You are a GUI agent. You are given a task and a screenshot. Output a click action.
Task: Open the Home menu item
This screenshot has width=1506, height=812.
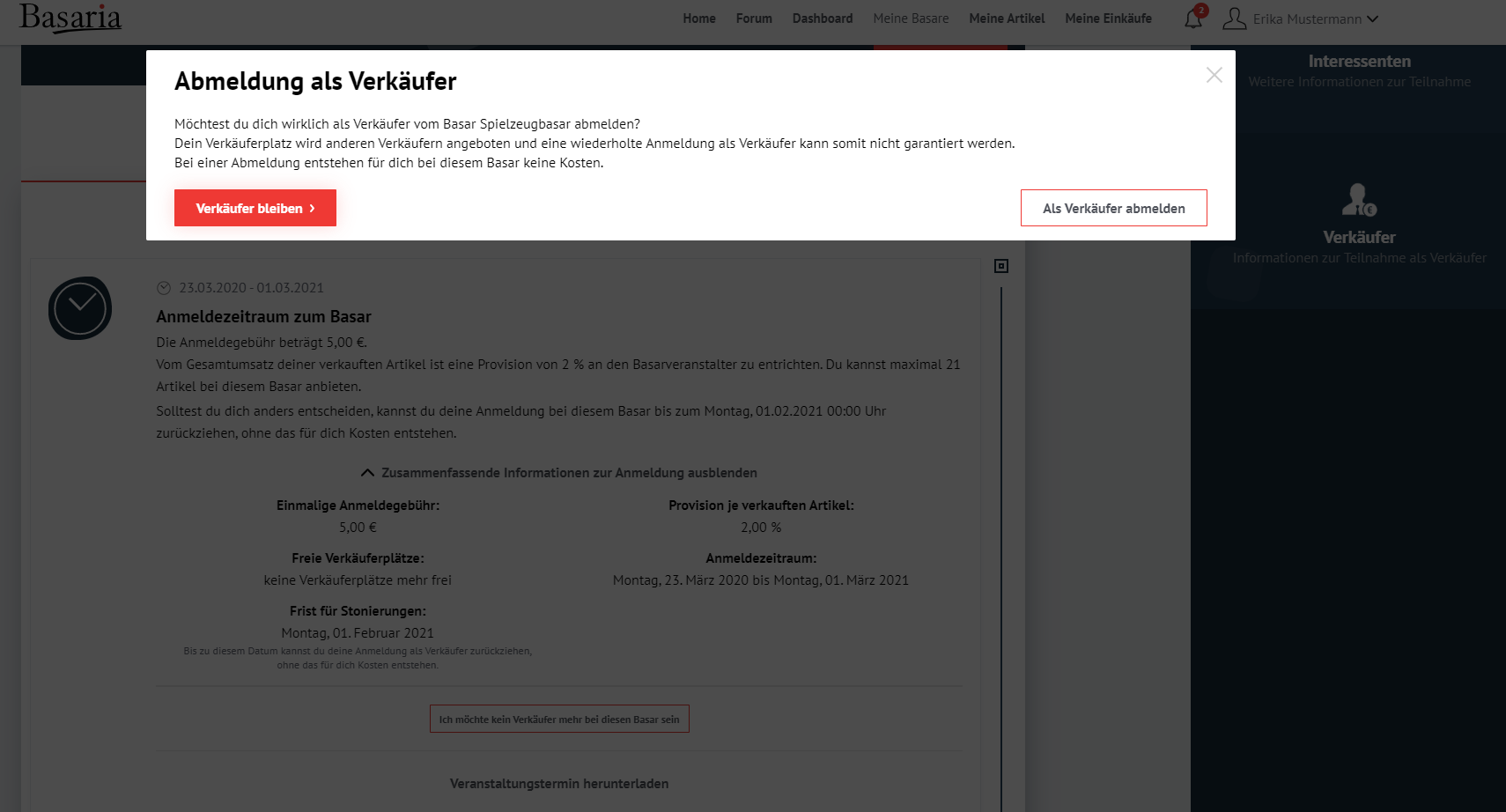pyautogui.click(x=699, y=18)
